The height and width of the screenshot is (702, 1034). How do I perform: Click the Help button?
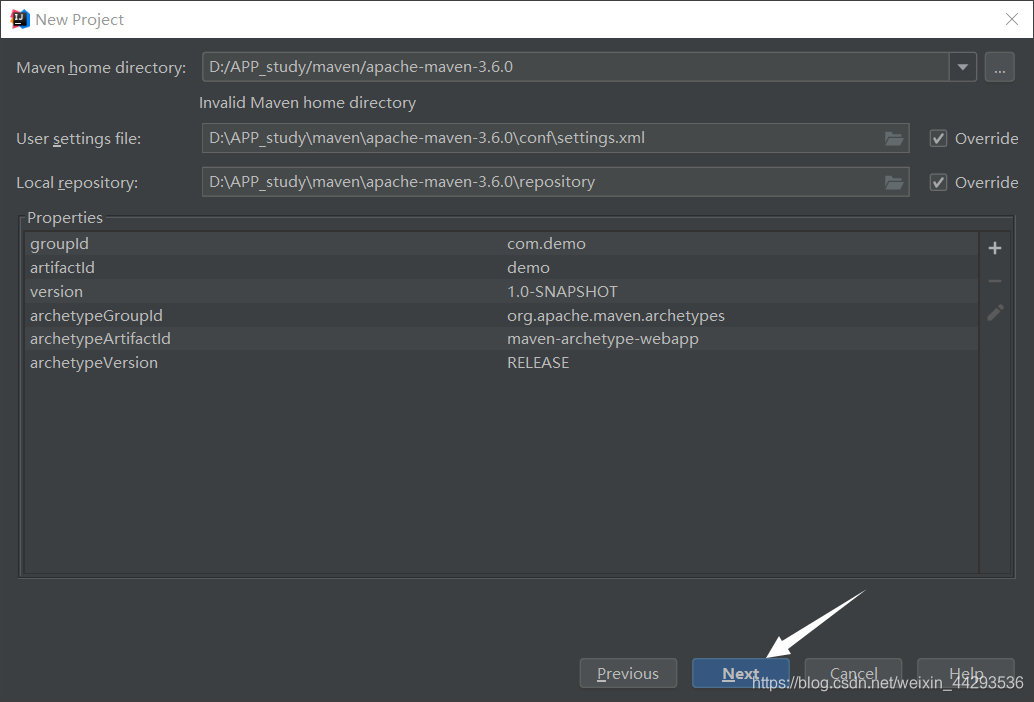[966, 673]
